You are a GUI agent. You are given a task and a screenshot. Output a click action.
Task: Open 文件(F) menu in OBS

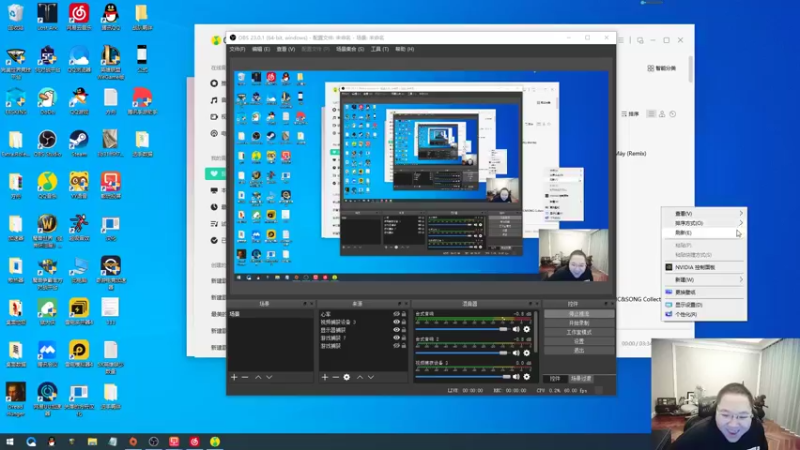pos(237,49)
